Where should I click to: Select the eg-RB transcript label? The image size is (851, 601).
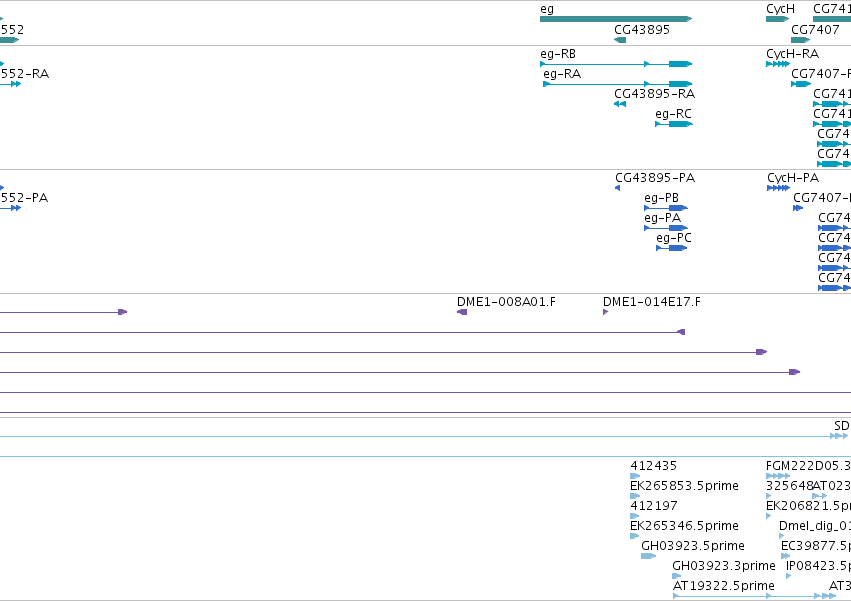pos(558,54)
